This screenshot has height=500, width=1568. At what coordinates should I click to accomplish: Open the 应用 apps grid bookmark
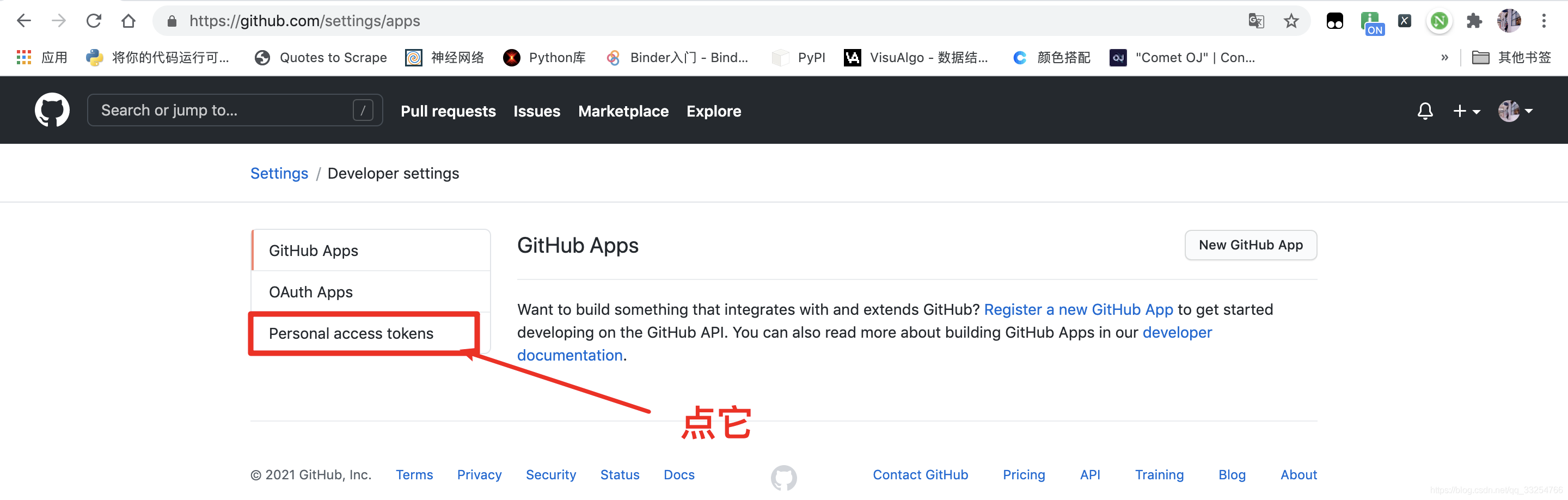[42, 57]
